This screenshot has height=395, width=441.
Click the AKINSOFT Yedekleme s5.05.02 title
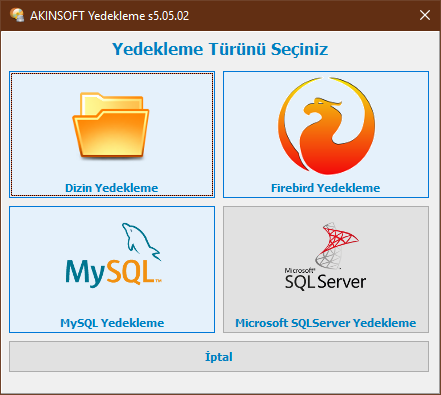tap(109, 15)
